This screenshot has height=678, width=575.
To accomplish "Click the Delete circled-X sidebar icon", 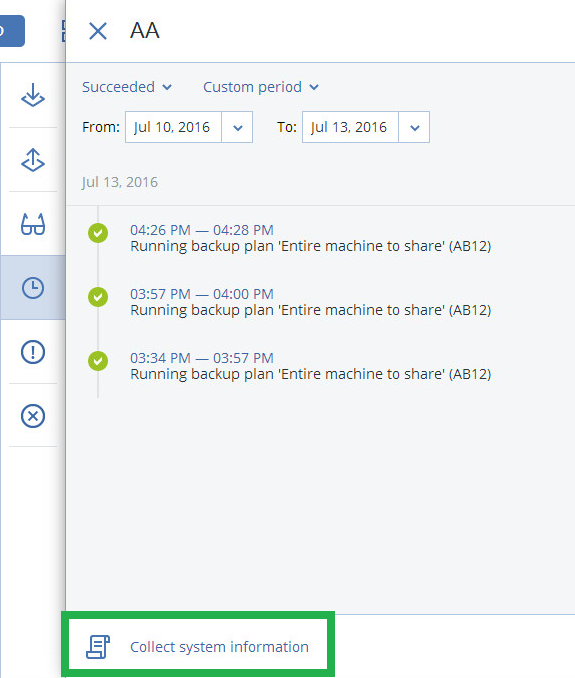I will click(x=33, y=416).
